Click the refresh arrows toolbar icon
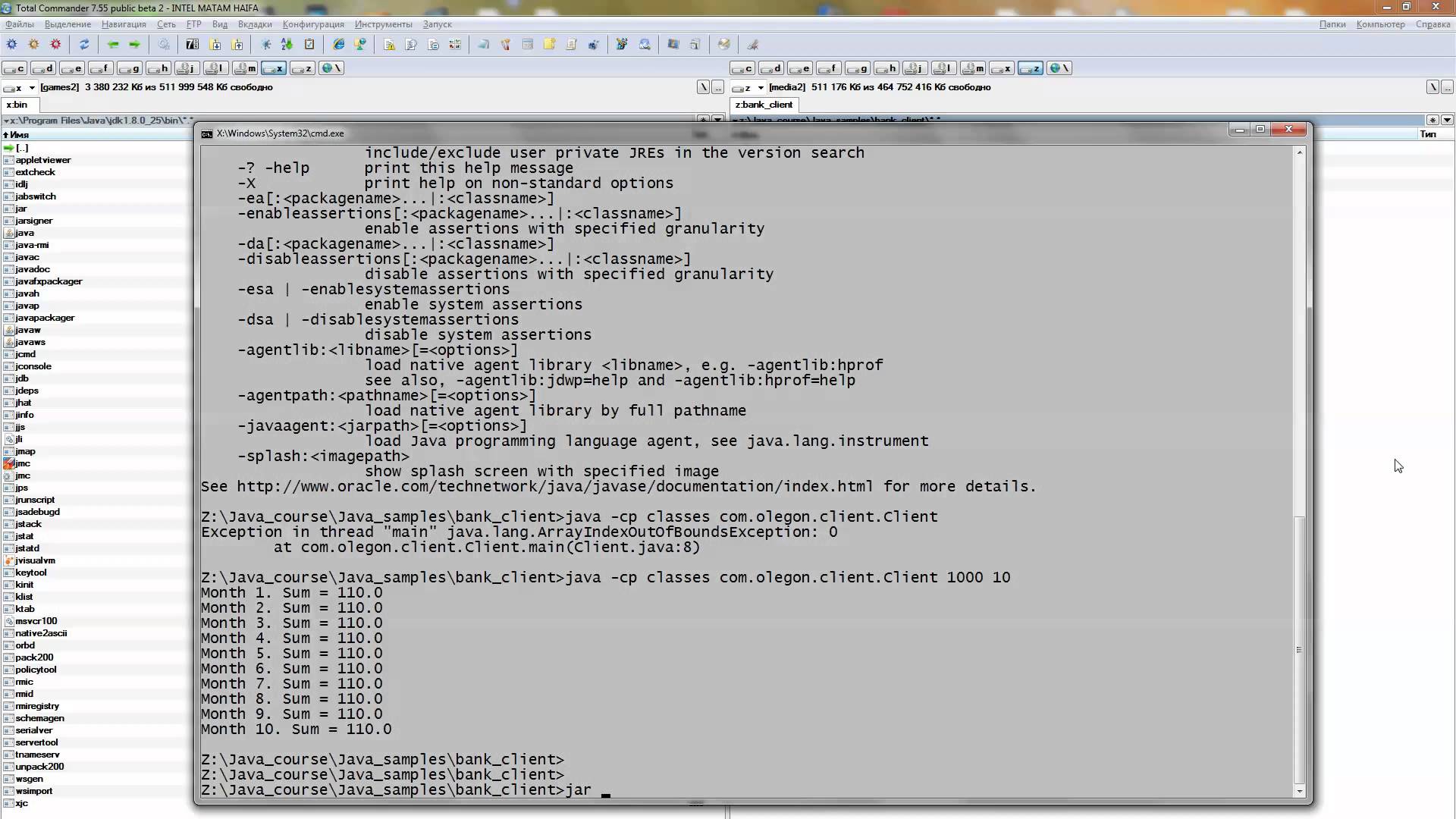The width and height of the screenshot is (1456, 819). pyautogui.click(x=84, y=45)
